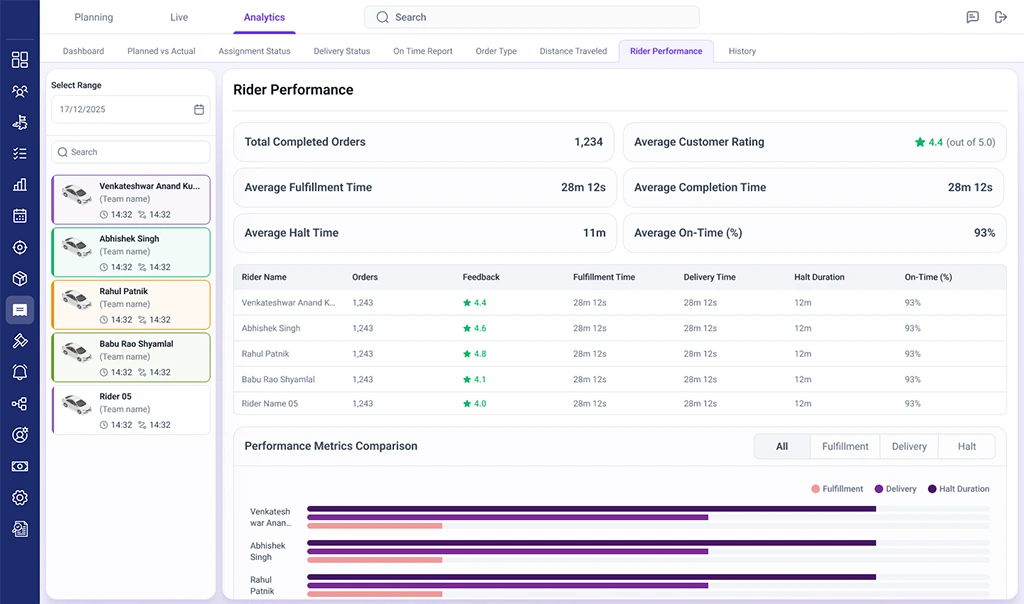Click the target location icon in sidebar
The height and width of the screenshot is (604, 1024).
point(20,247)
